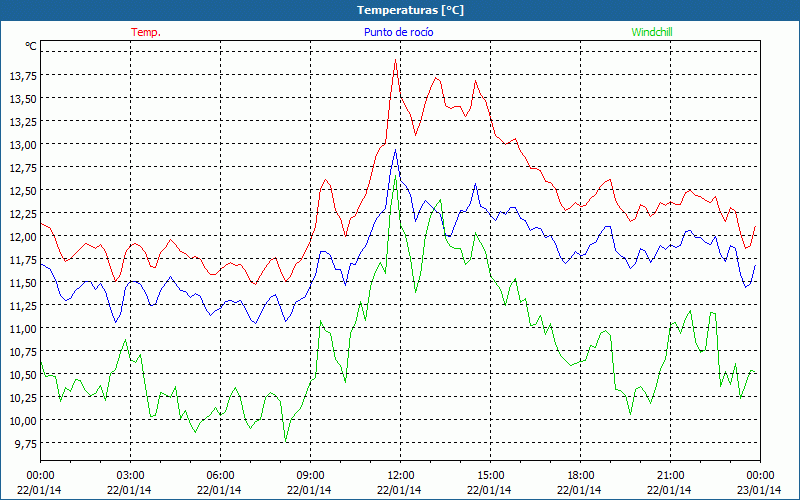Select the 13,25 y-axis value

(x=23, y=121)
